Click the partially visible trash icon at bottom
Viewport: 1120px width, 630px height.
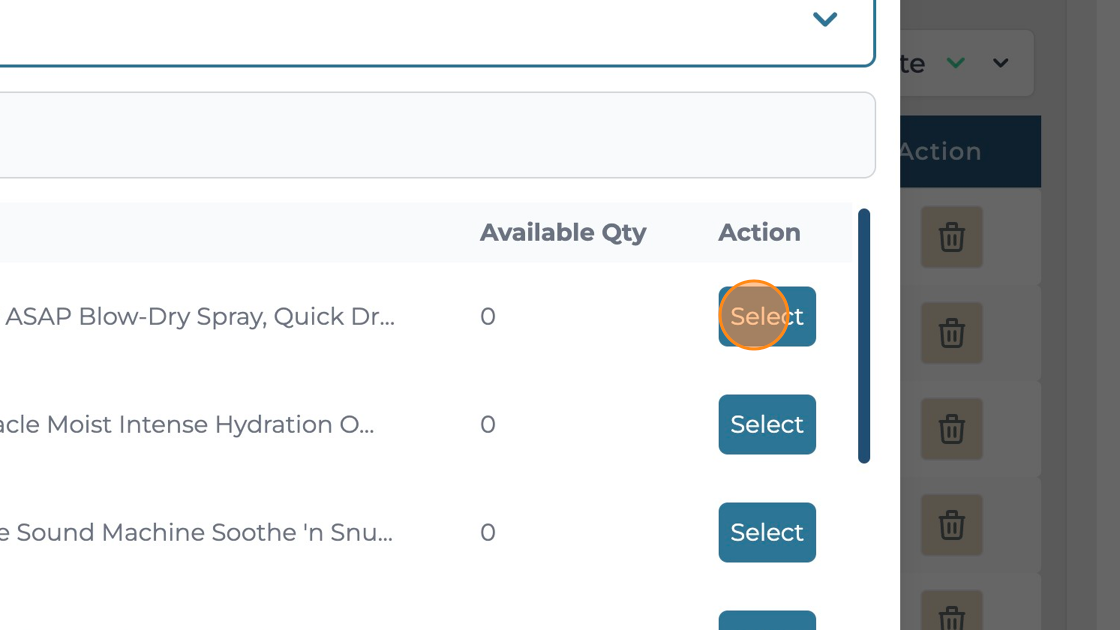[951, 617]
